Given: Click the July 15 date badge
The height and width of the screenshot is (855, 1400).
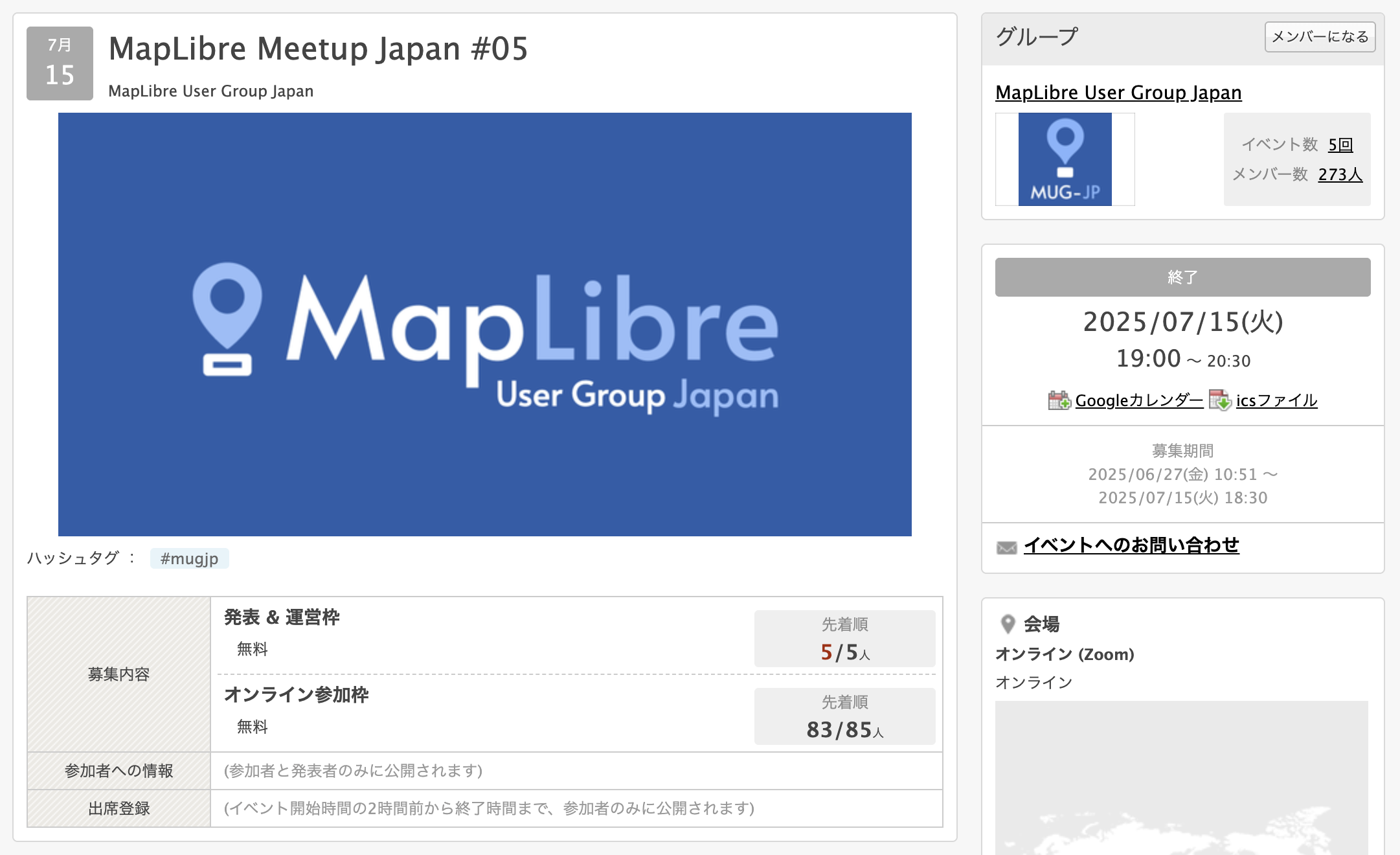Looking at the screenshot, I should (x=60, y=63).
